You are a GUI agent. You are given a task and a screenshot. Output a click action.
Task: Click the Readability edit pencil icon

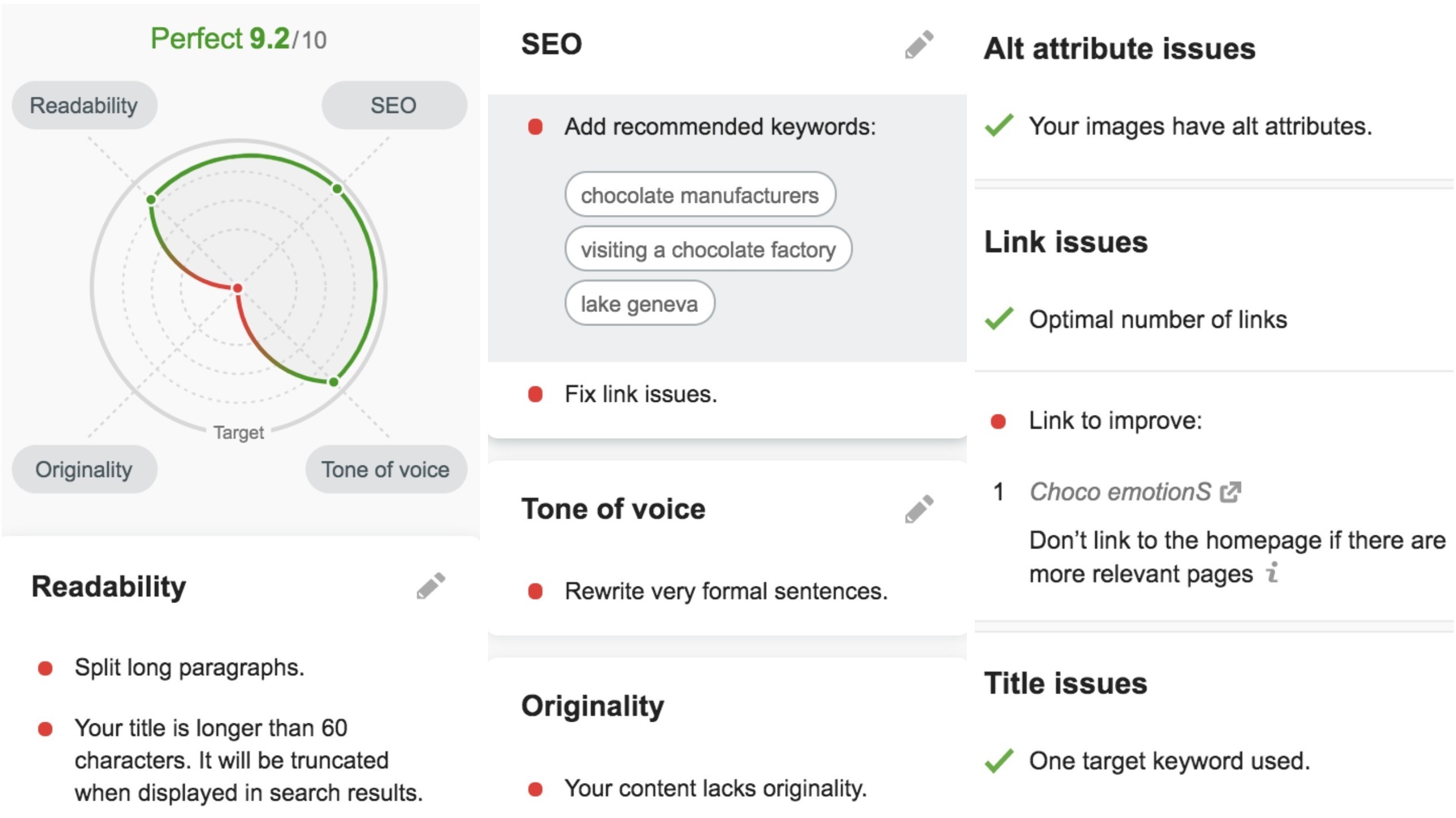pyautogui.click(x=431, y=587)
